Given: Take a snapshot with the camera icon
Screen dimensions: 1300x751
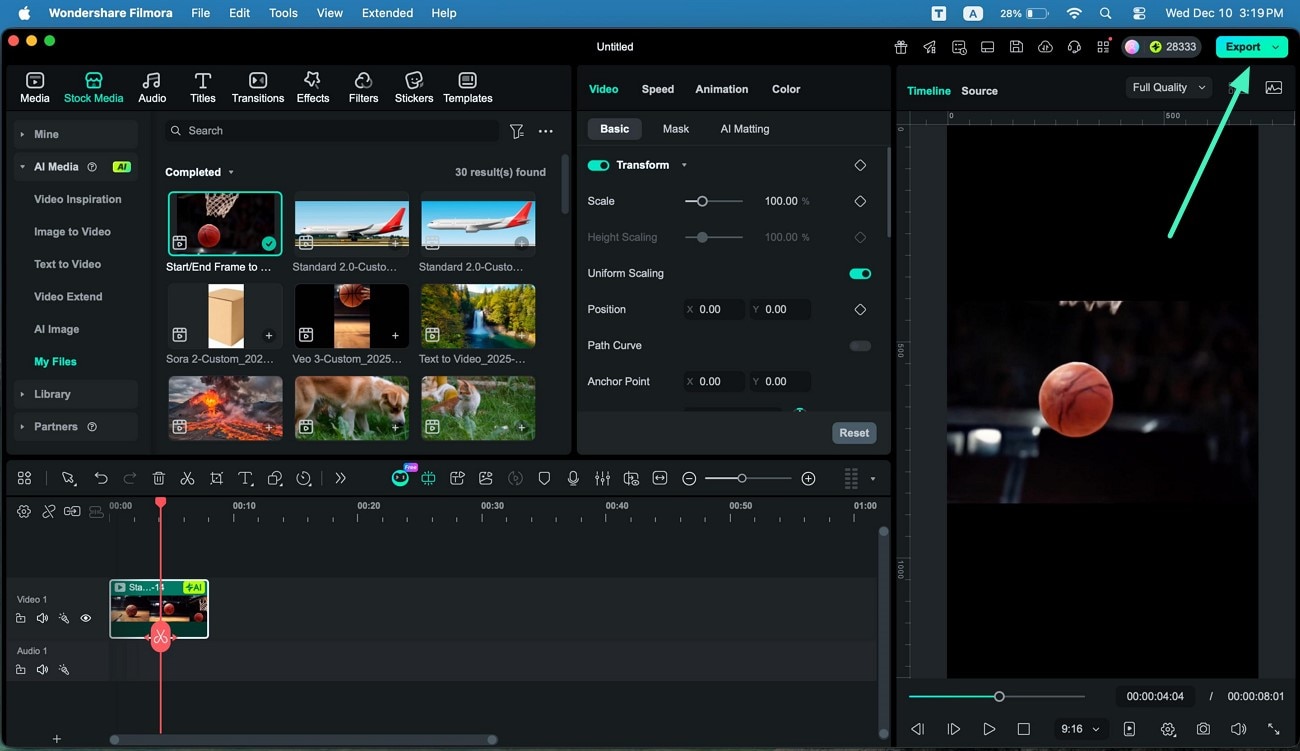Looking at the screenshot, I should [x=1203, y=729].
